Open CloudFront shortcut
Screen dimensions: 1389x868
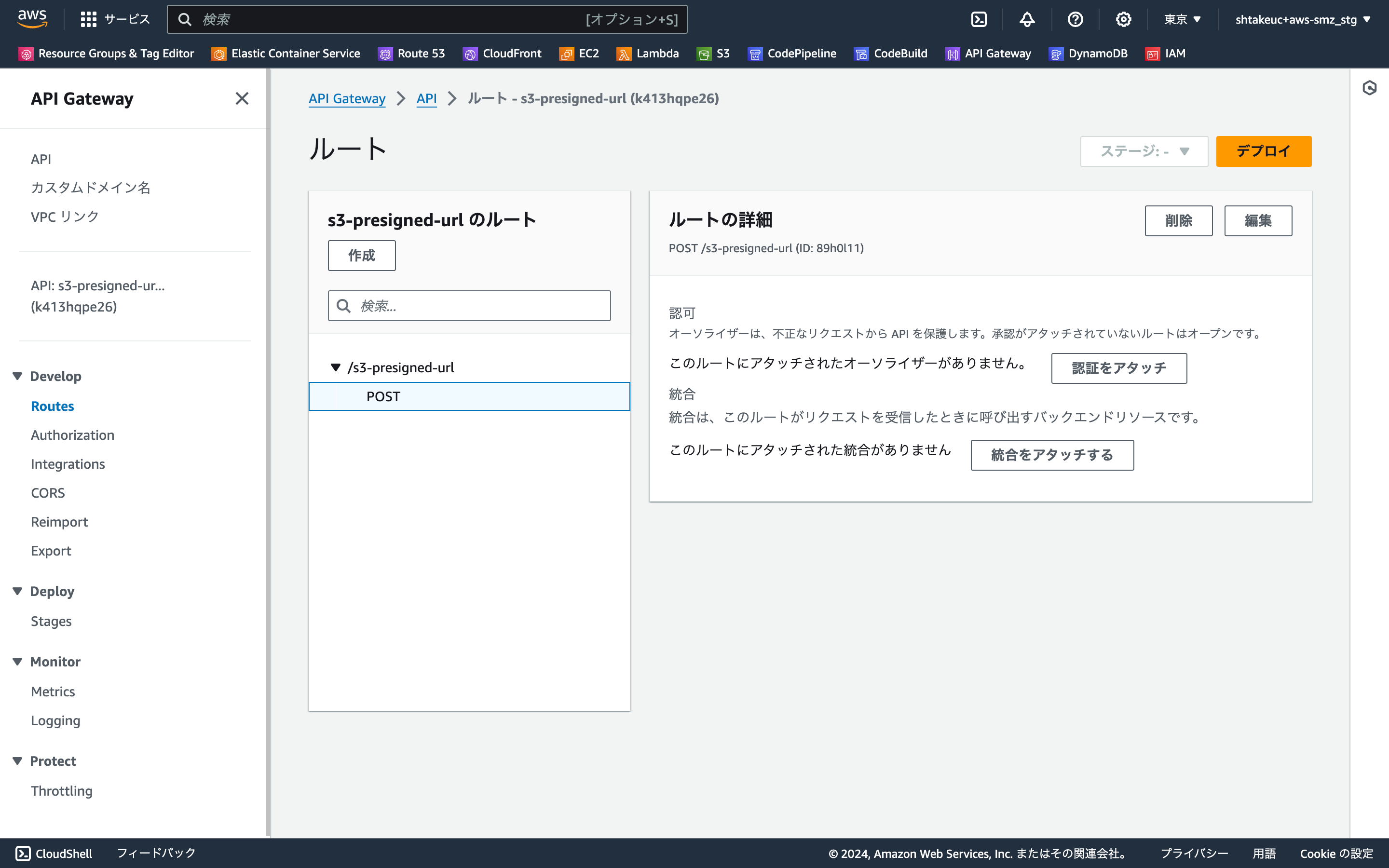pos(502,54)
